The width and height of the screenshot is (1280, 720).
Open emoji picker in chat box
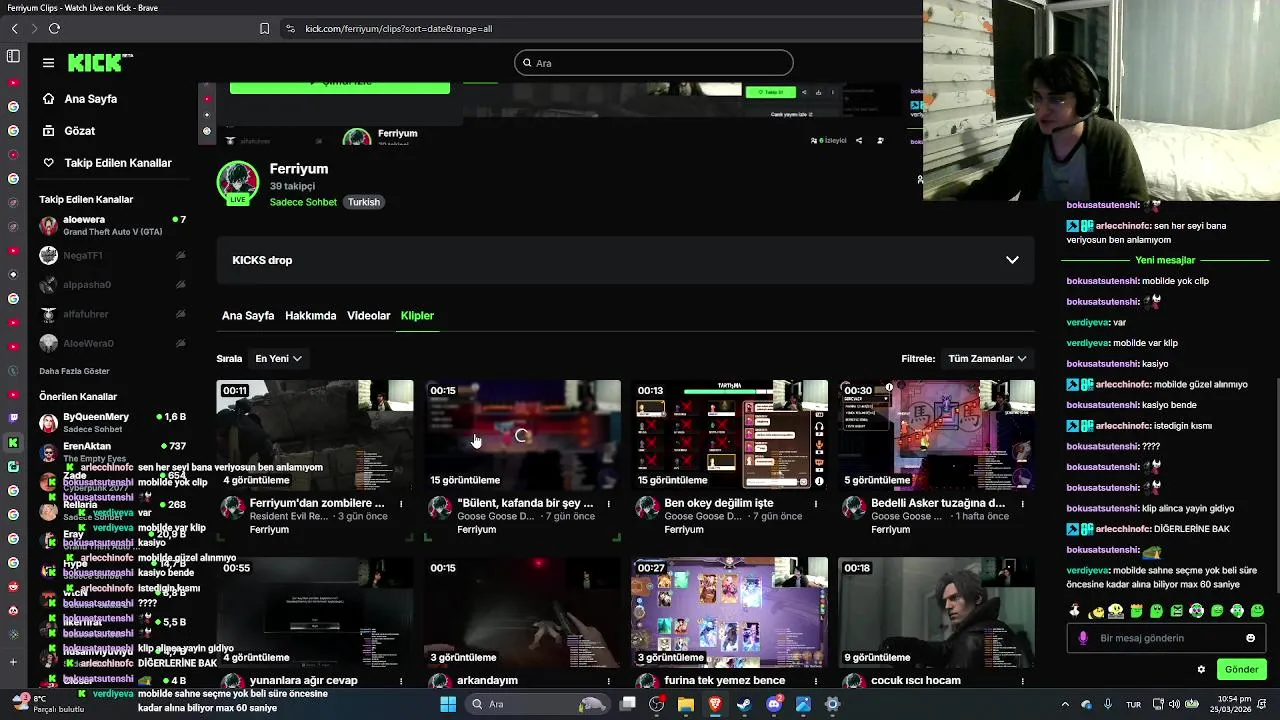(x=1250, y=638)
